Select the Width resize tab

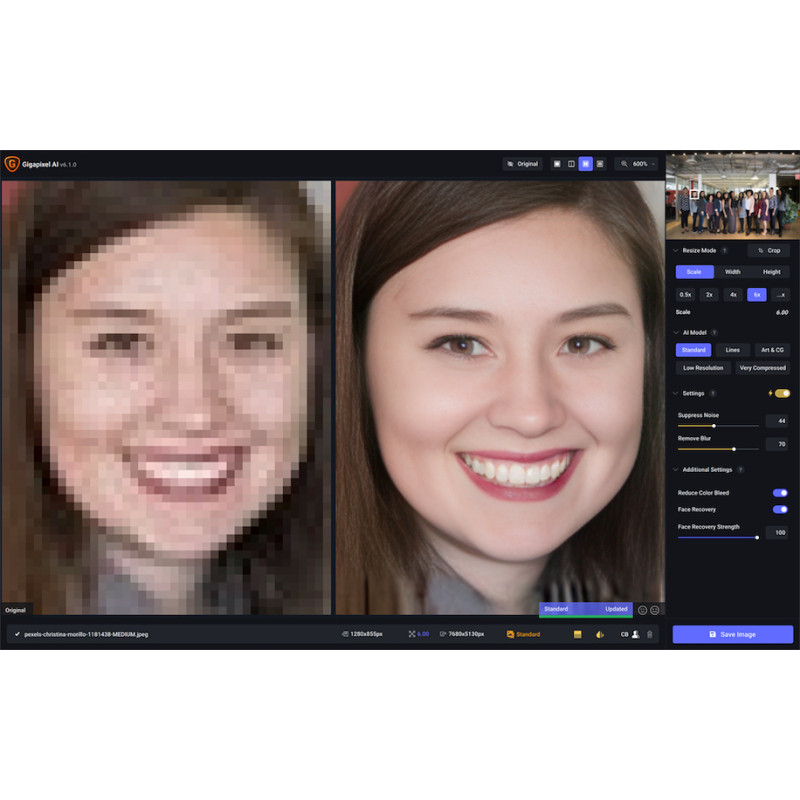[732, 271]
